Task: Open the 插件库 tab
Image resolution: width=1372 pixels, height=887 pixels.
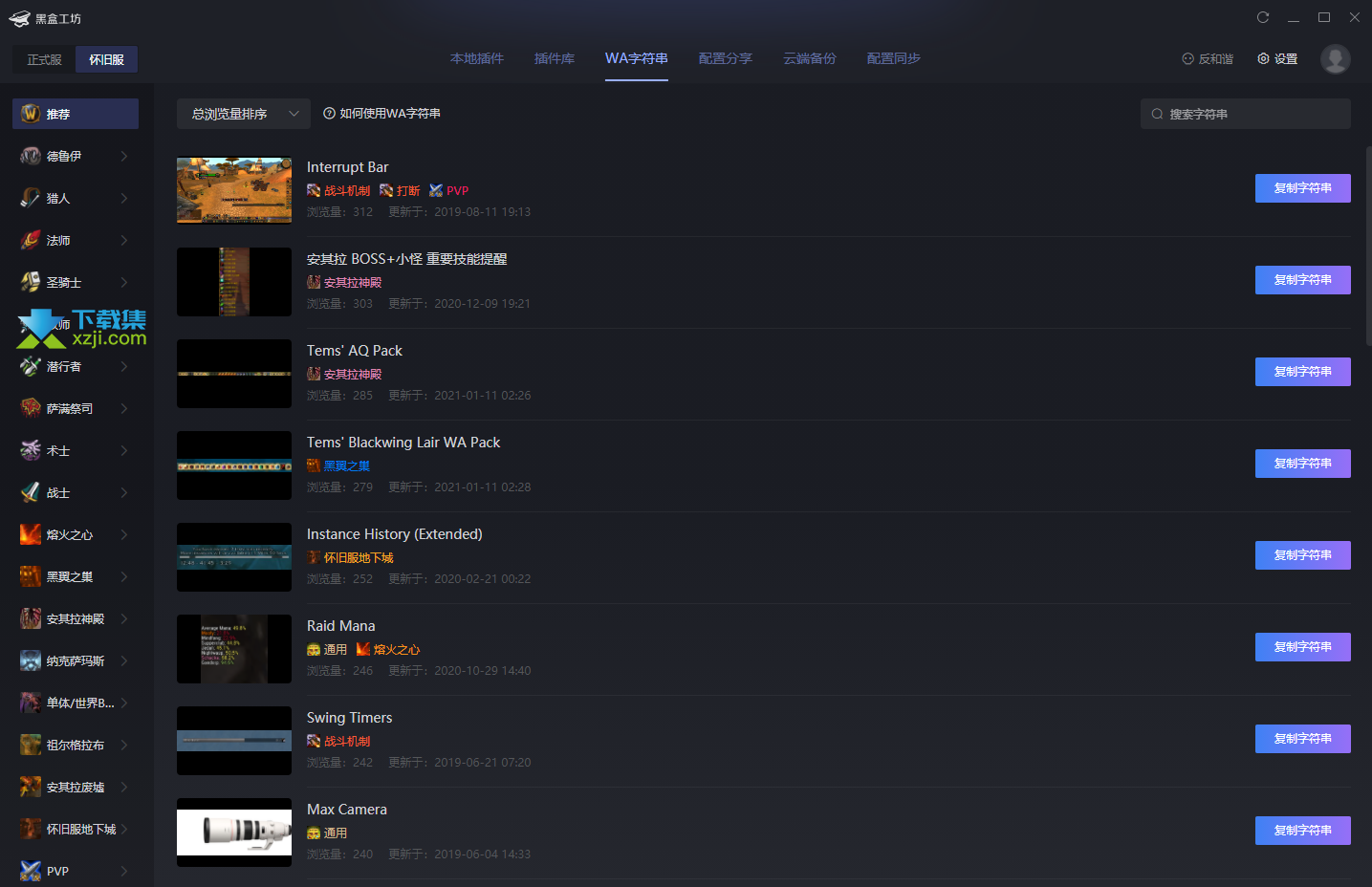Action: click(555, 59)
